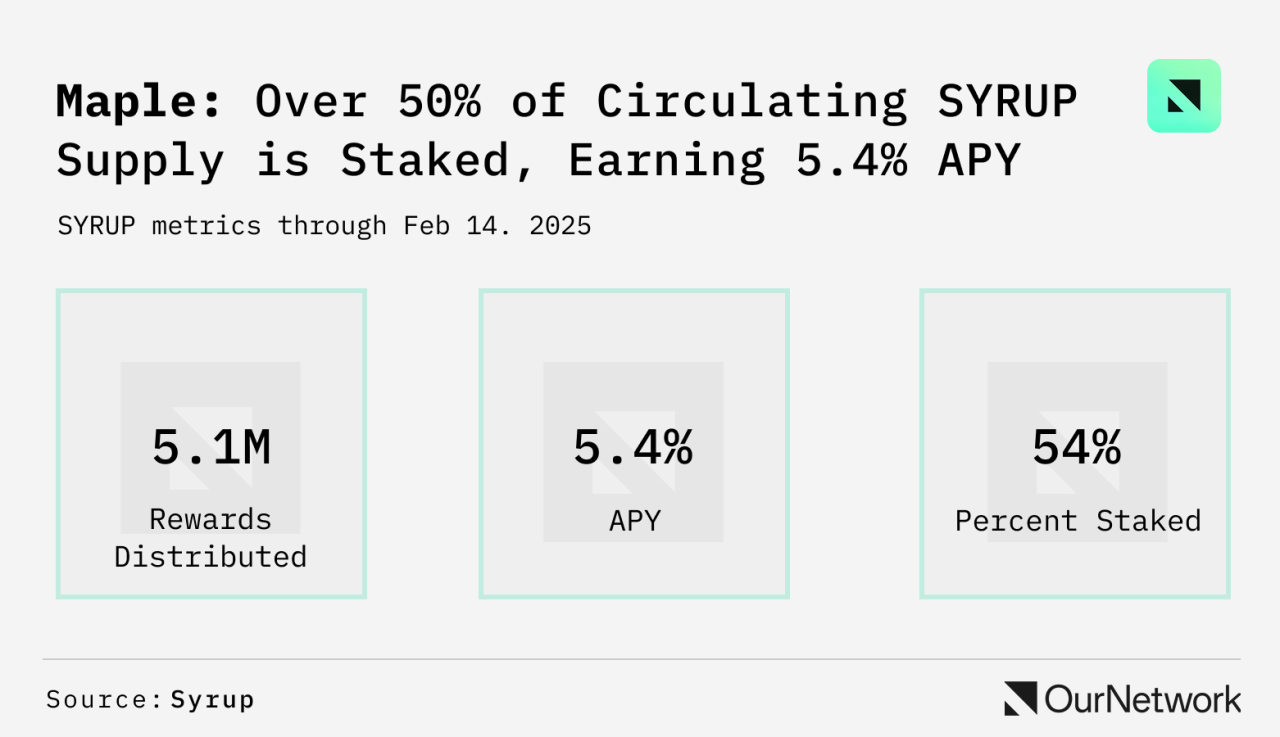Select the "Percent Staked" label
The image size is (1280, 737).
[1077, 521]
